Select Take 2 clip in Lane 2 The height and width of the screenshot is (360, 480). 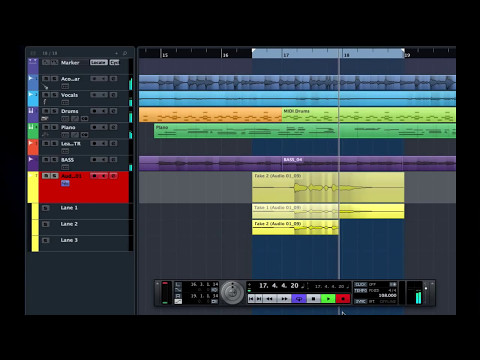coord(295,227)
